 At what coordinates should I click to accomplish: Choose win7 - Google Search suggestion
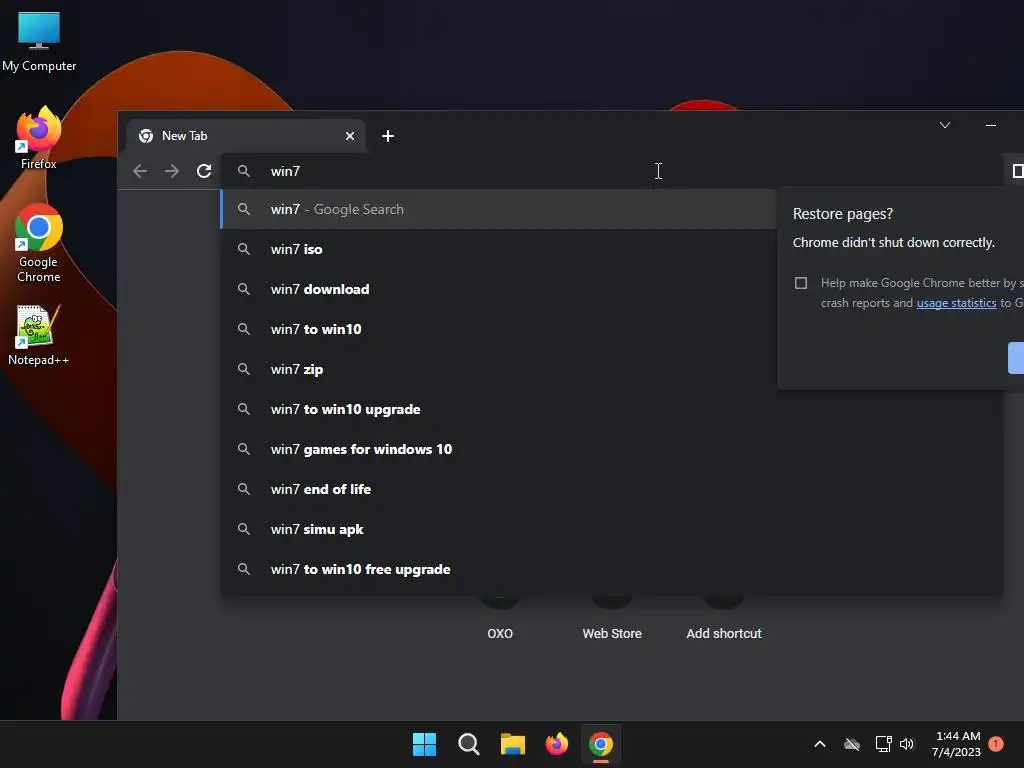(x=499, y=209)
